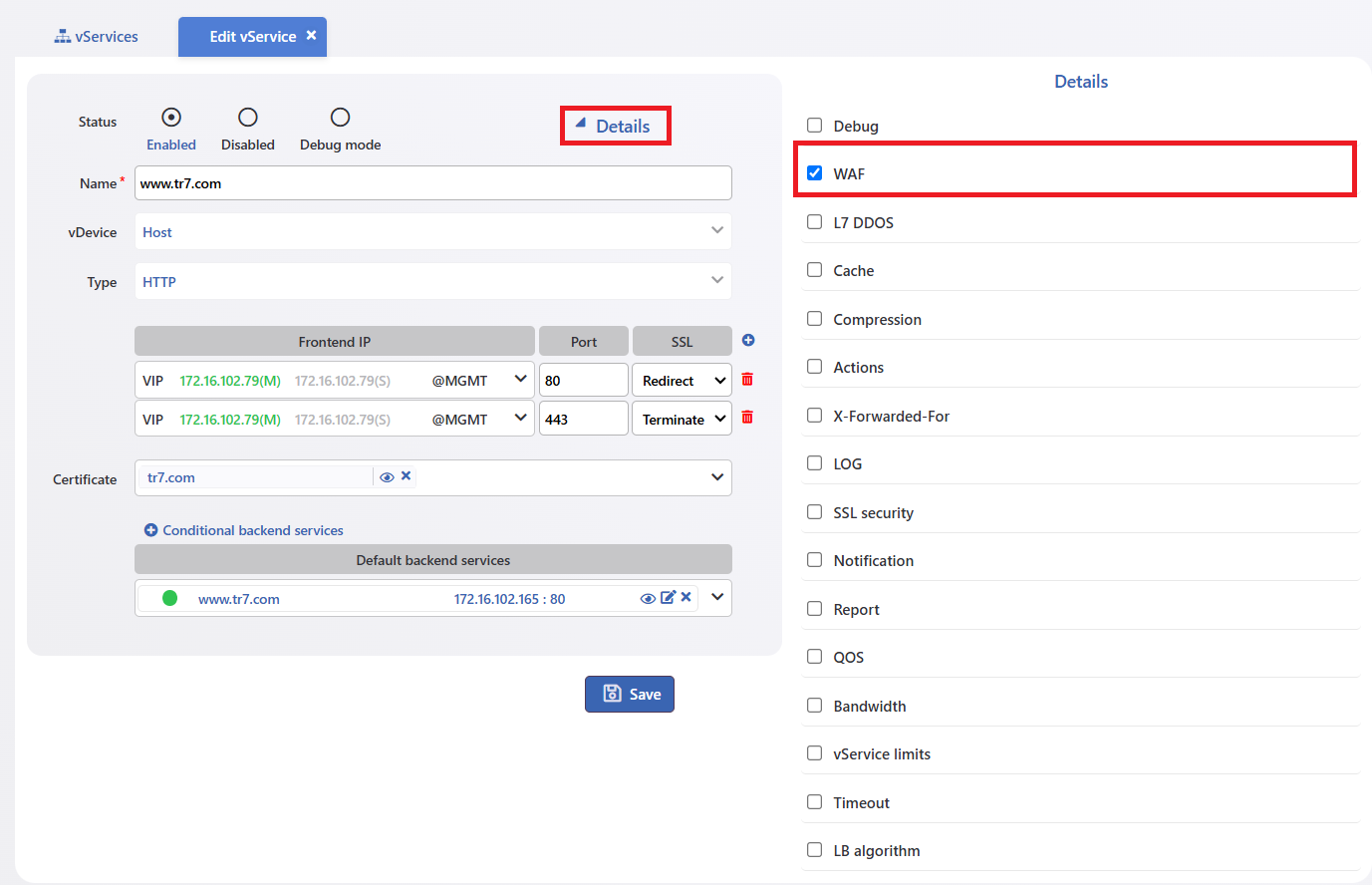Click the Port column header
Viewport: 1372px width, 885px height.
(x=584, y=341)
